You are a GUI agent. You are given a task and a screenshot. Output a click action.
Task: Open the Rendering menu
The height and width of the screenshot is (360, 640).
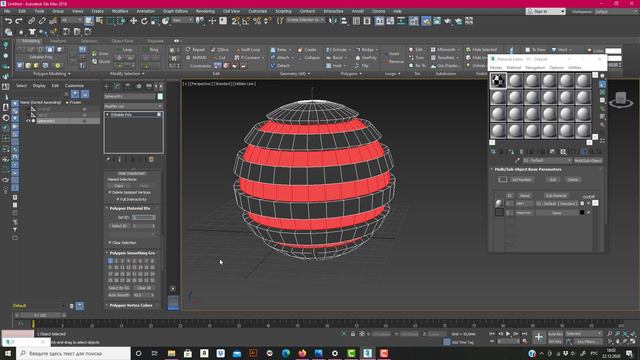pos(205,11)
